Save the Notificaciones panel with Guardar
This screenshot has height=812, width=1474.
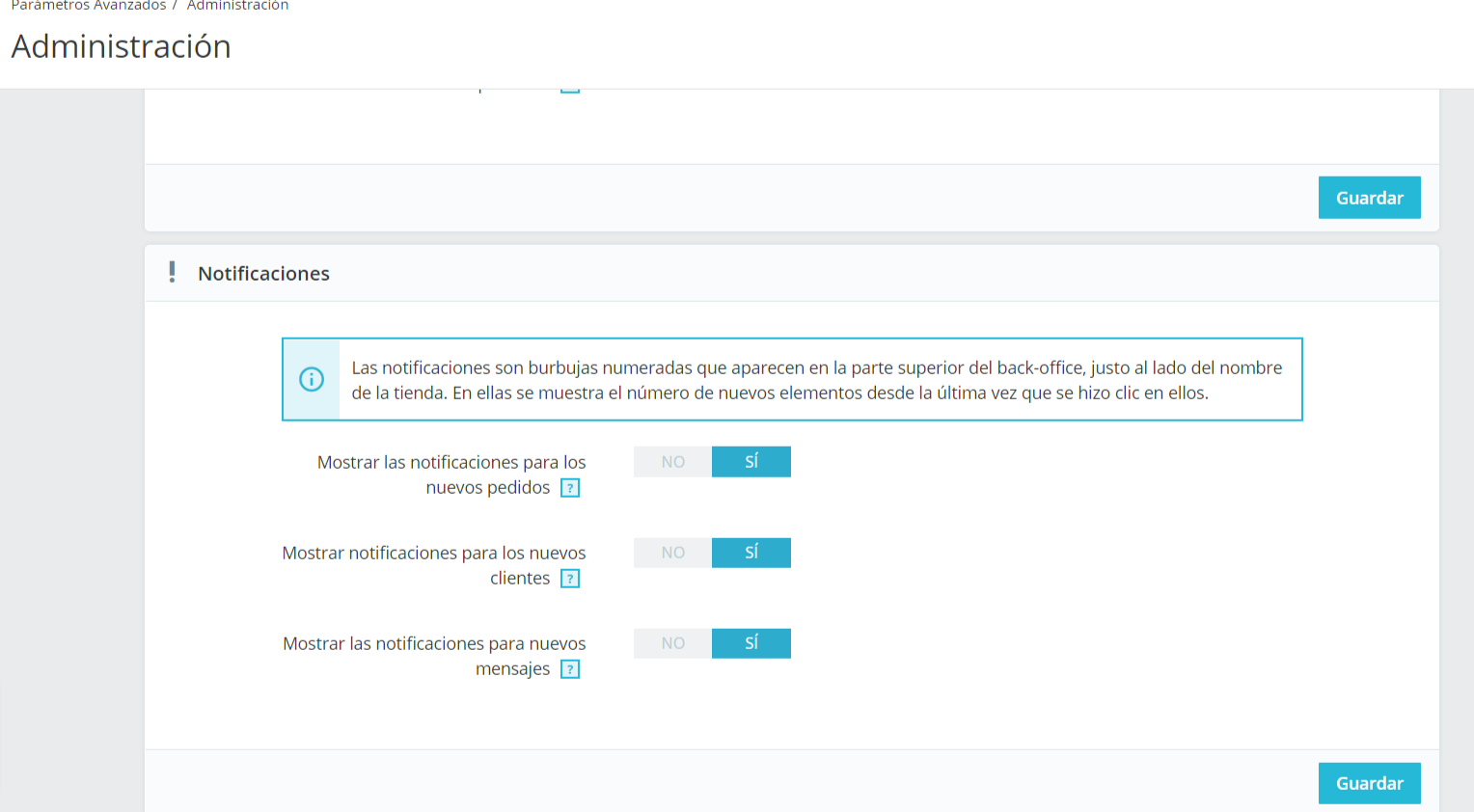tap(1370, 783)
